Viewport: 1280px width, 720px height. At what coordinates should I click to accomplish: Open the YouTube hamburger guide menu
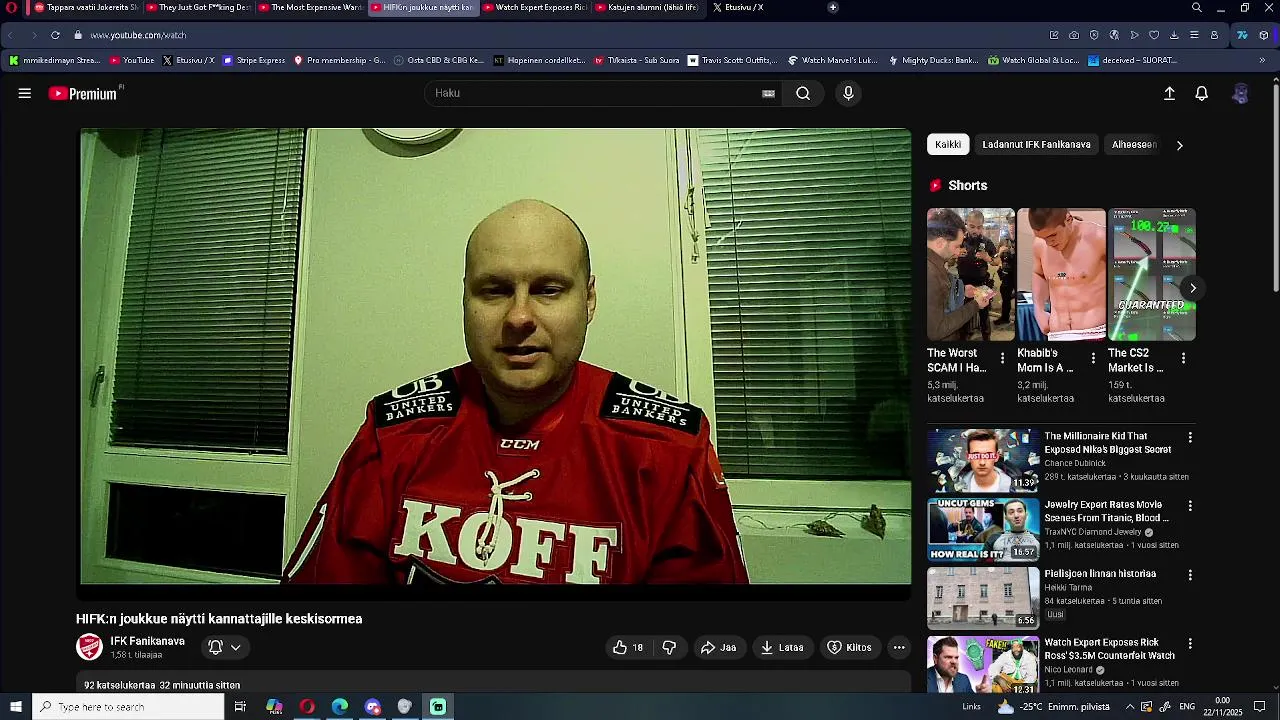click(x=25, y=93)
